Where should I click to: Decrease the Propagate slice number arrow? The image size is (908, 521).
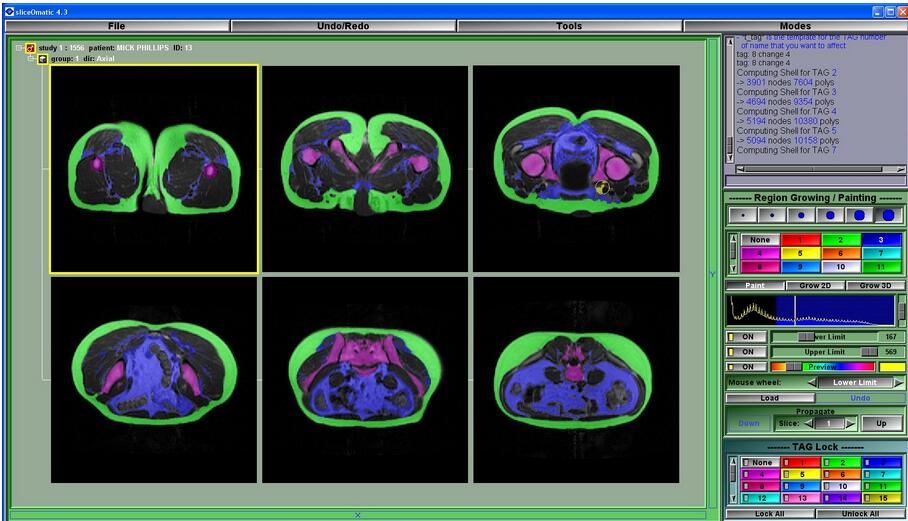pyautogui.click(x=809, y=423)
